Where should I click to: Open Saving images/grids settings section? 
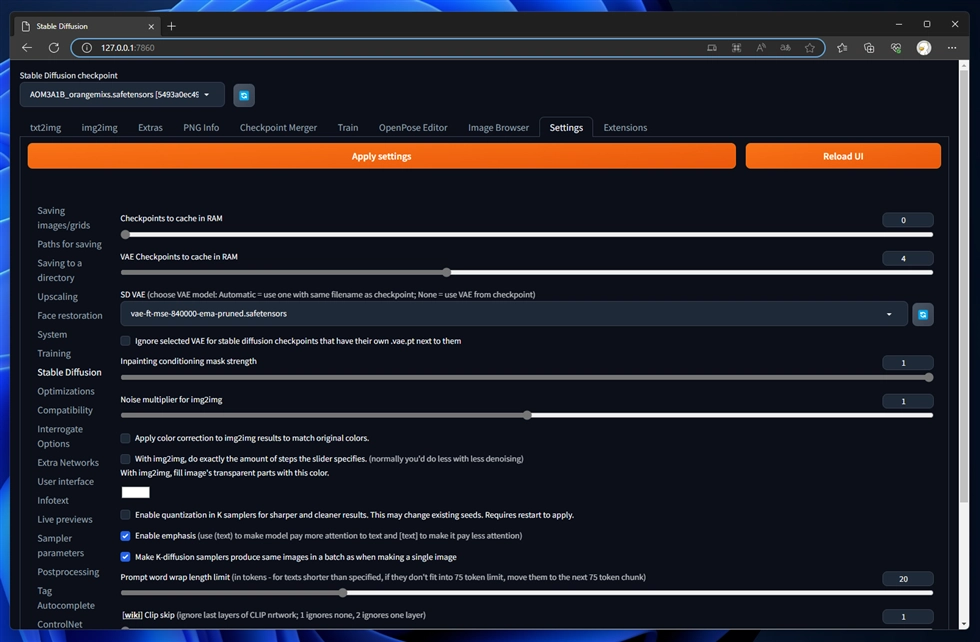coord(64,218)
